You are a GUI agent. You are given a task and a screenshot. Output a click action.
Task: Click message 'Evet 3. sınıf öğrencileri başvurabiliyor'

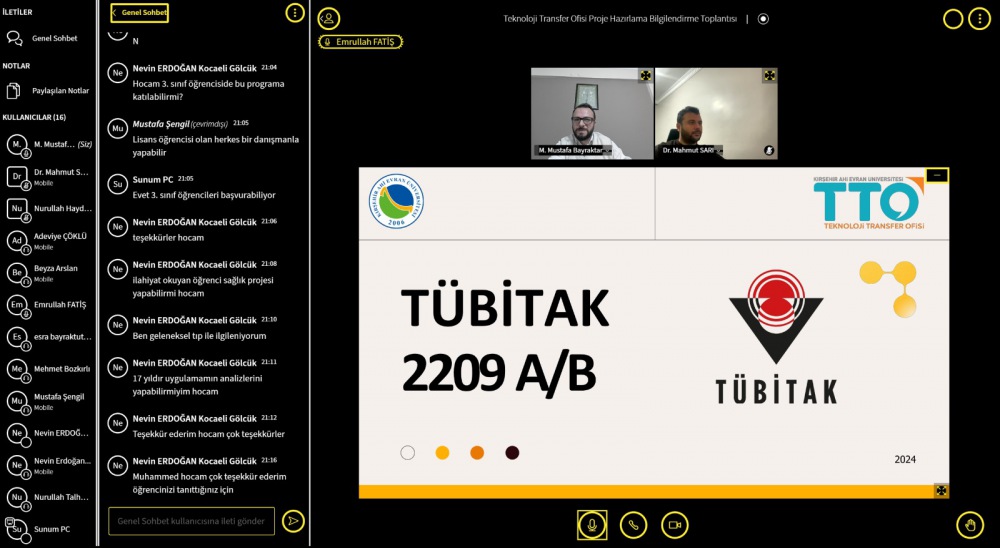coord(204,195)
